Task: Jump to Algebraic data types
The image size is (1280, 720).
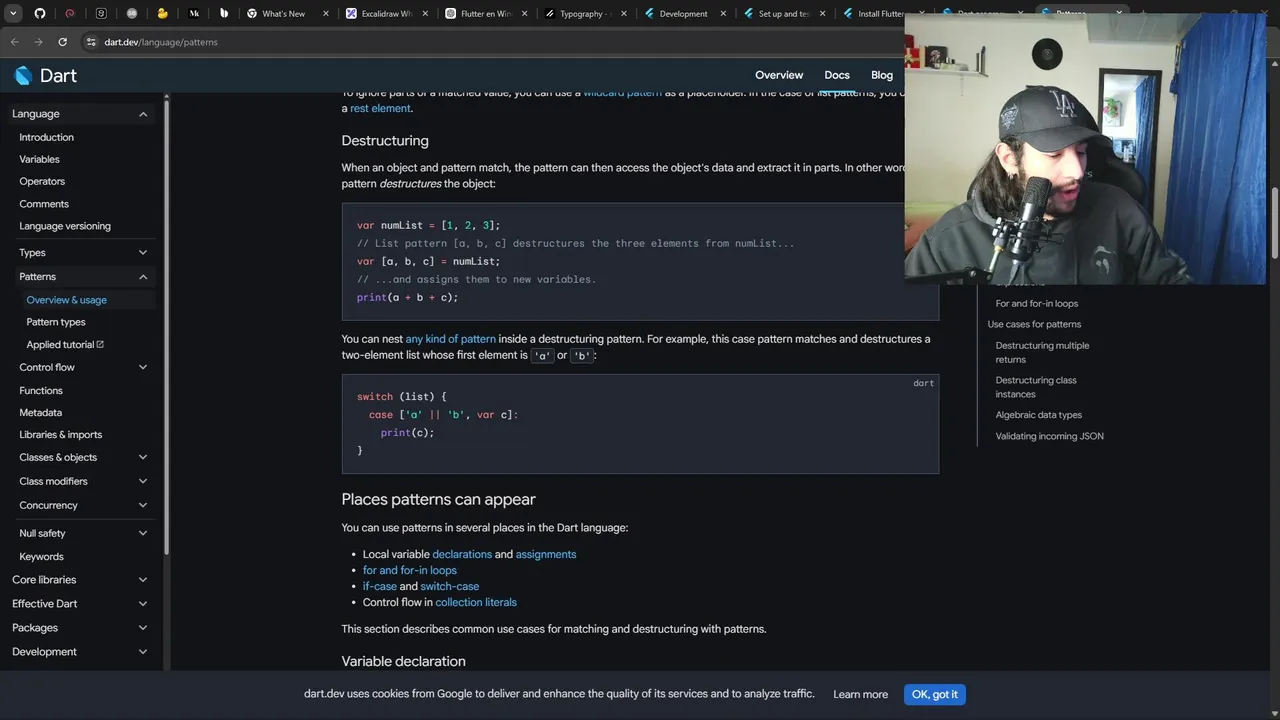Action: click(1038, 415)
